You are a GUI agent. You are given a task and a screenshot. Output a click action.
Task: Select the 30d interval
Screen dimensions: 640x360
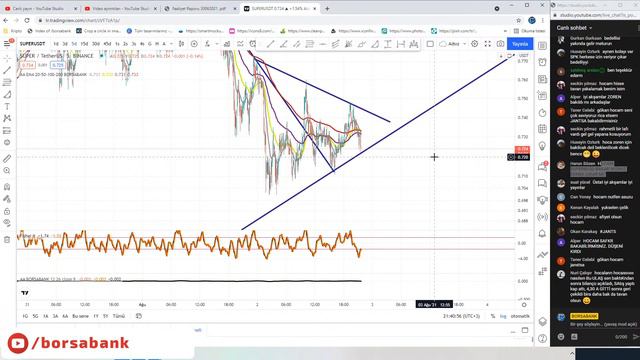coord(96,44)
